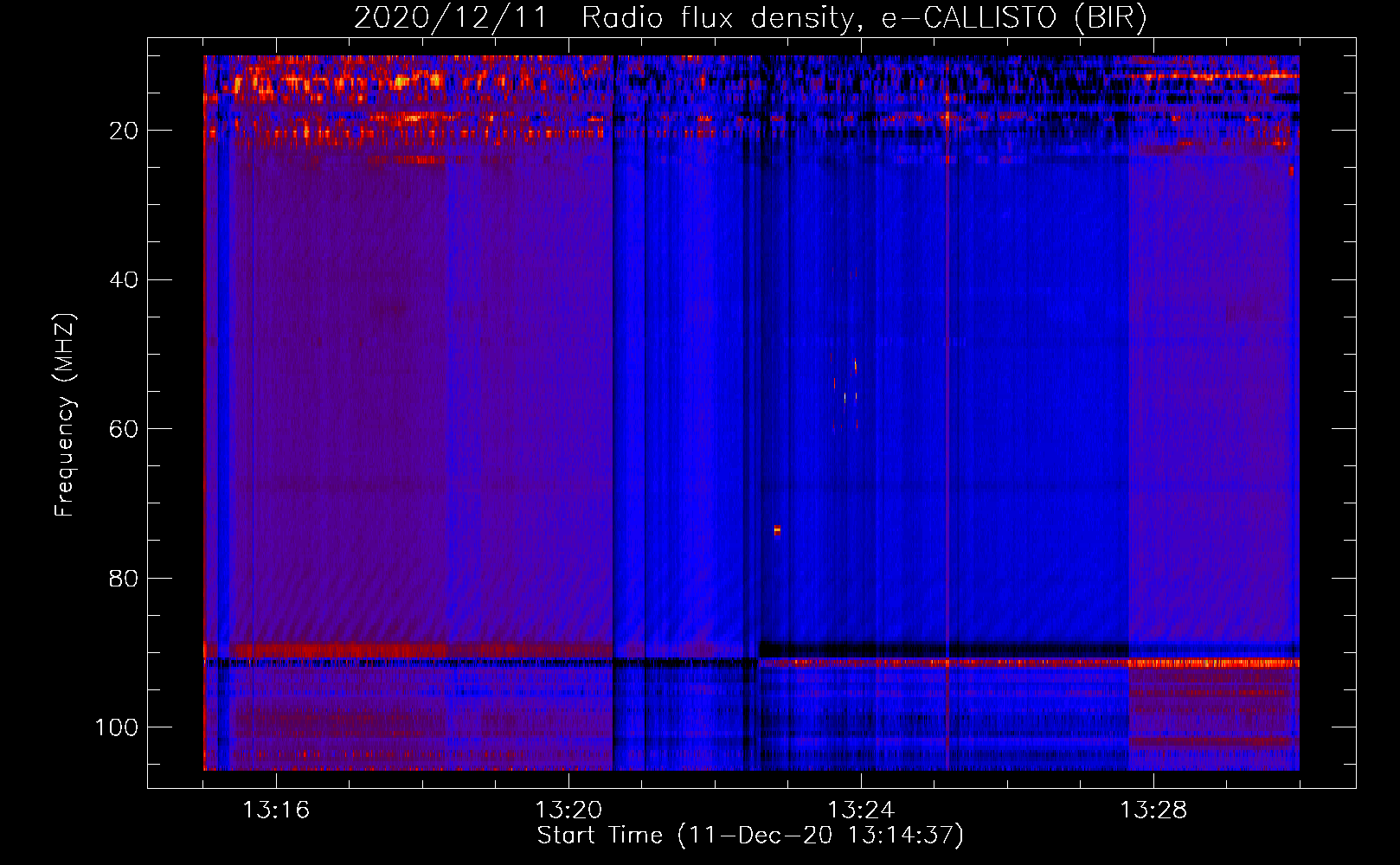The height and width of the screenshot is (865, 1400).
Task: Click the 100 frequency tick label
Action: click(117, 727)
